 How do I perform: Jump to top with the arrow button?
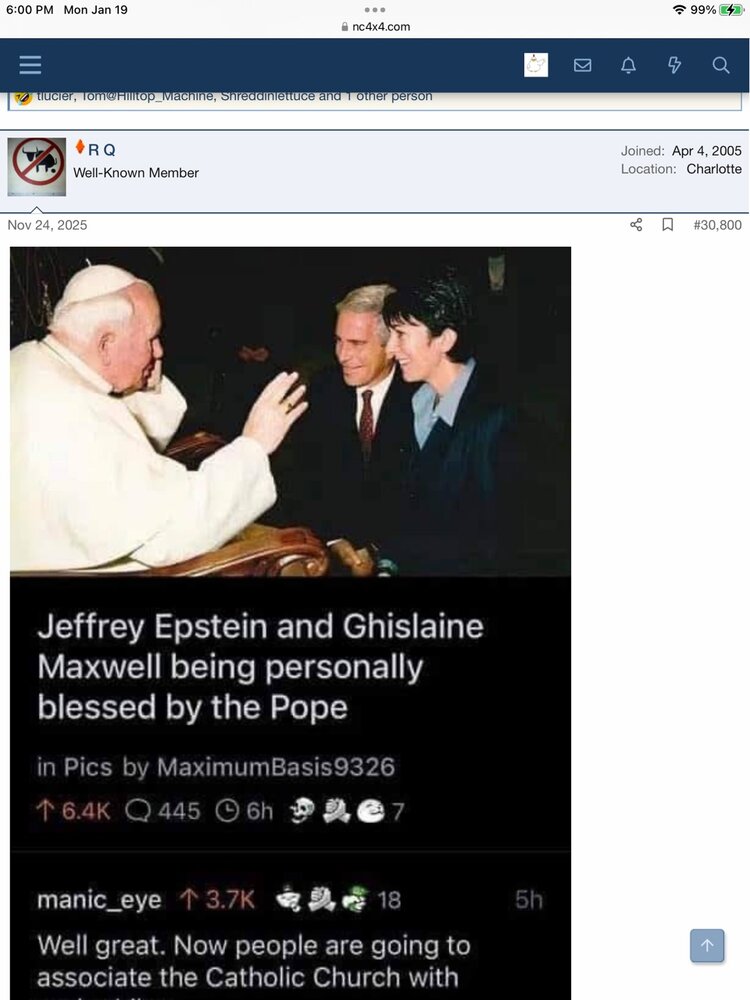tap(707, 945)
